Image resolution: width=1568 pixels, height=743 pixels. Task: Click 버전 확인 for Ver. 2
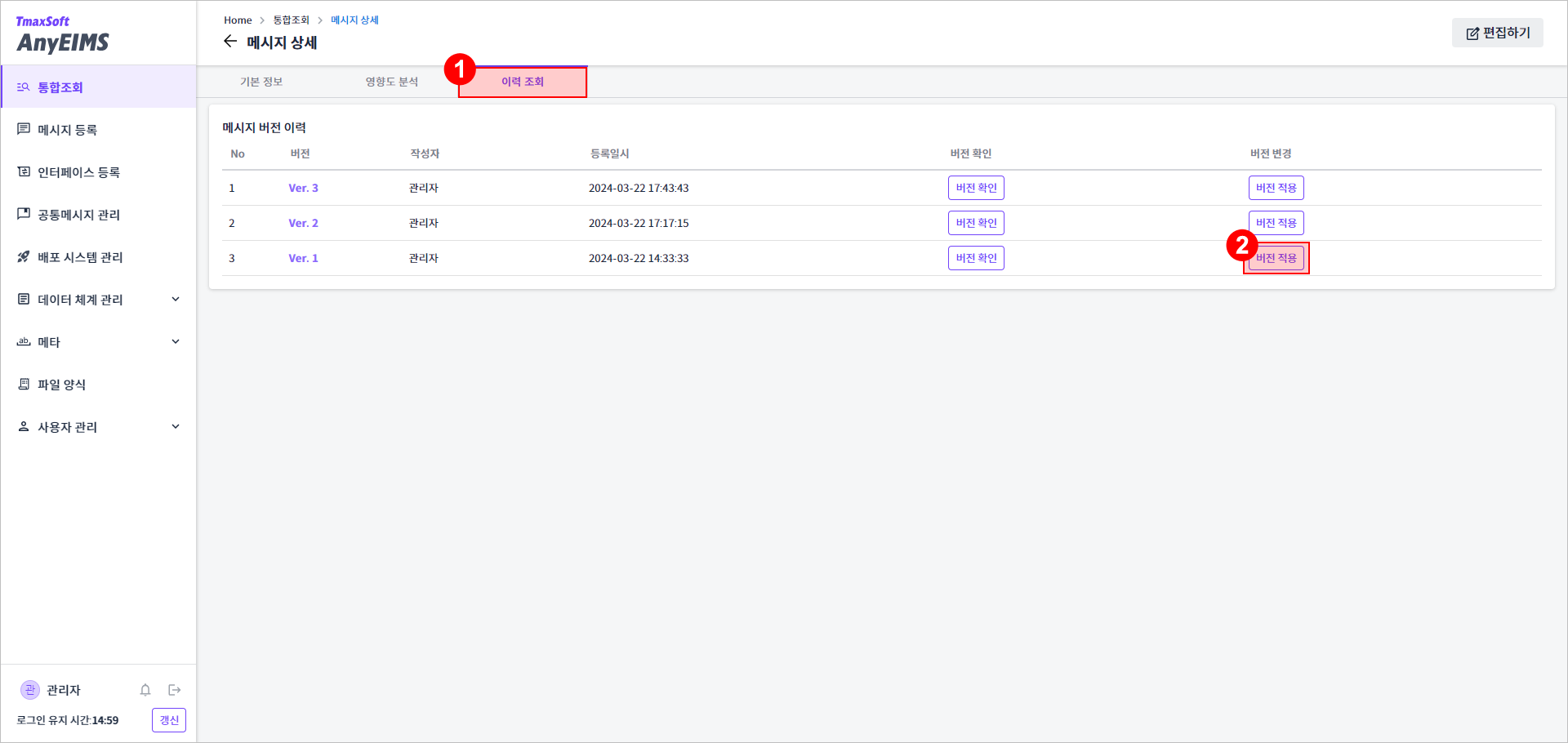coord(976,223)
